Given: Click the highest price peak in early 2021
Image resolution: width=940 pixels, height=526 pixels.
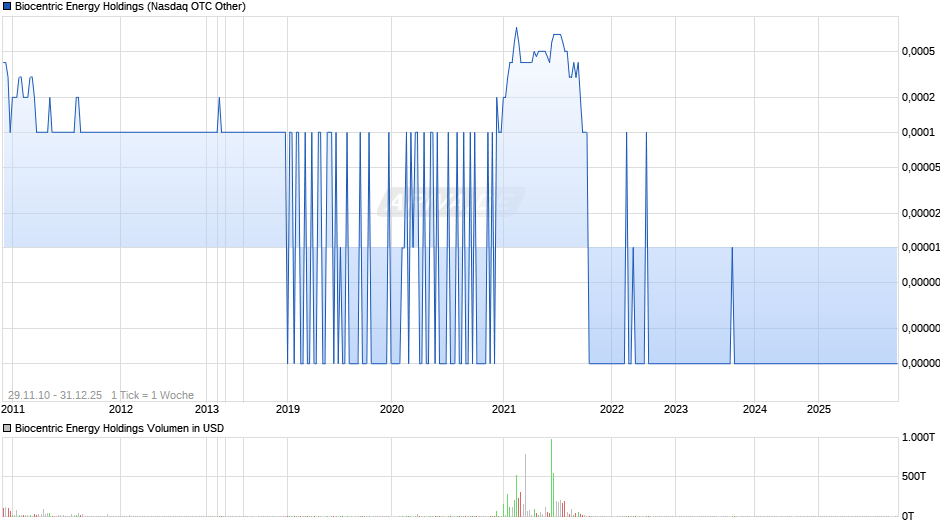Looking at the screenshot, I should pos(516,28).
